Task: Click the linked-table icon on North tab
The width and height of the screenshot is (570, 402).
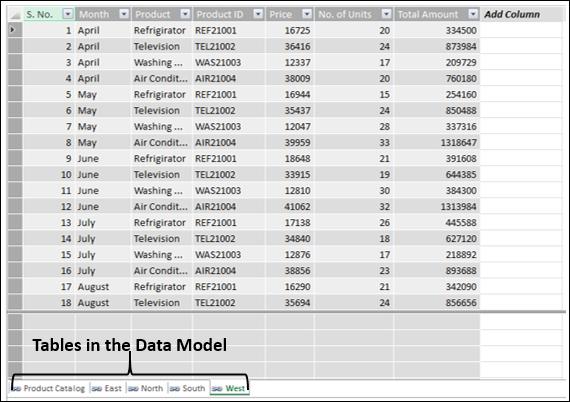Action: coord(133,389)
